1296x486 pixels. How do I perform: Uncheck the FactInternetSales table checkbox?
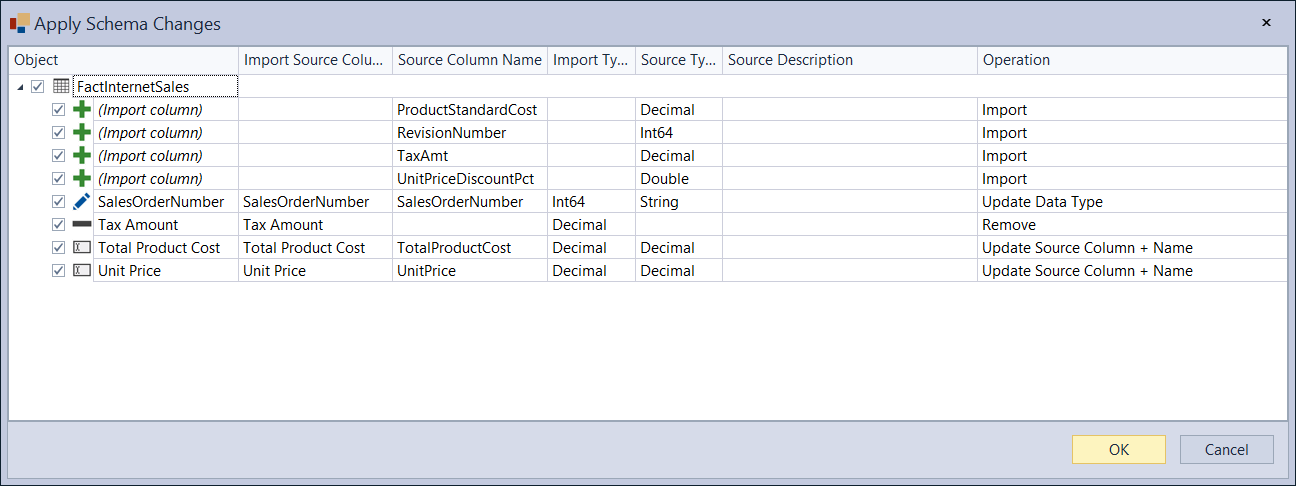click(38, 87)
